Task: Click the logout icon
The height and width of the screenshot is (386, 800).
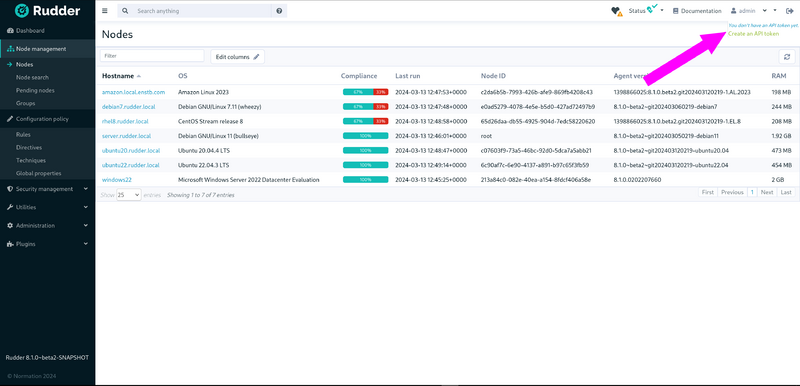Action: pos(790,11)
